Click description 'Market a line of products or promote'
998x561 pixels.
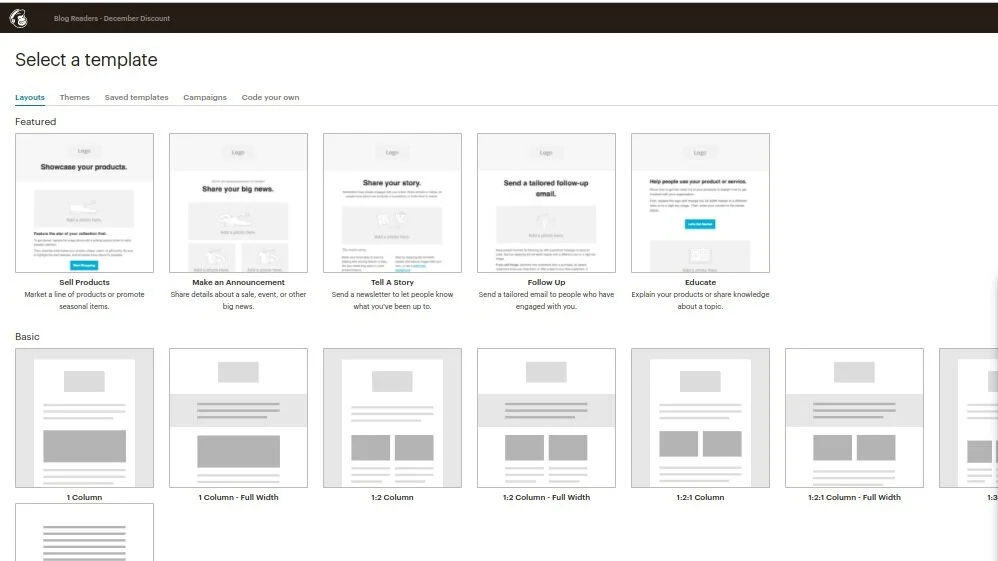click(x=85, y=295)
